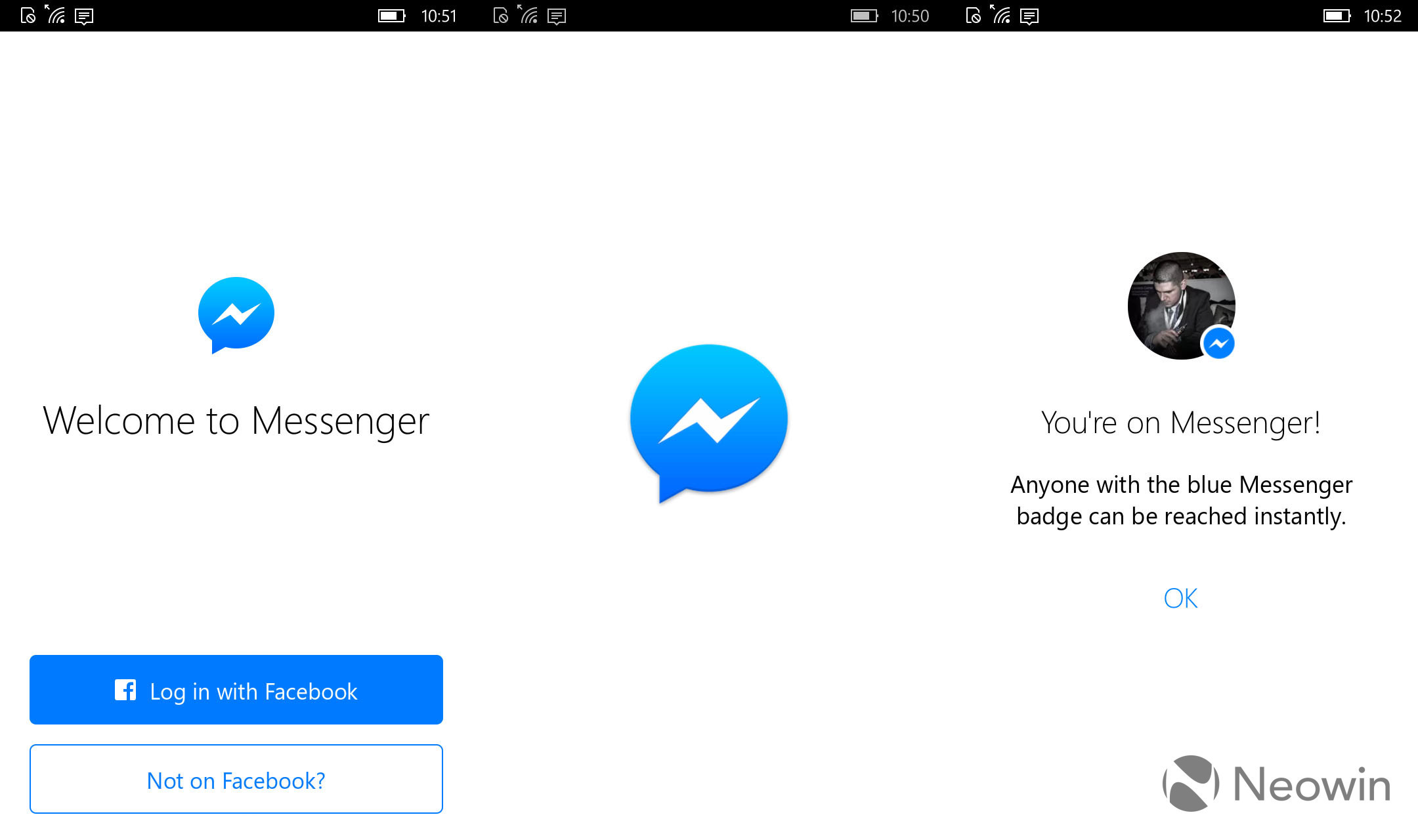The image size is (1418, 840).
Task: Click the message notification icon in the right status bar
Action: [x=1029, y=16]
